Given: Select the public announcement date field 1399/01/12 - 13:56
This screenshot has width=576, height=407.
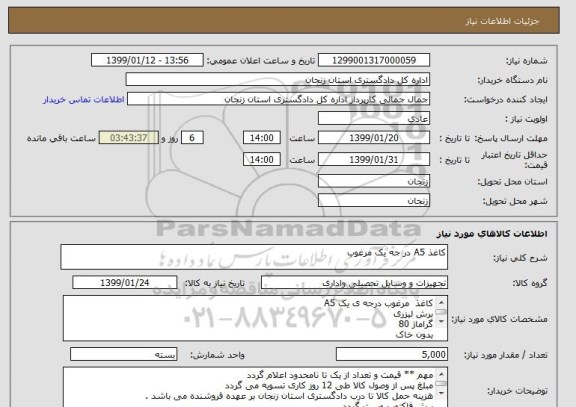Looking at the screenshot, I should 147,60.
